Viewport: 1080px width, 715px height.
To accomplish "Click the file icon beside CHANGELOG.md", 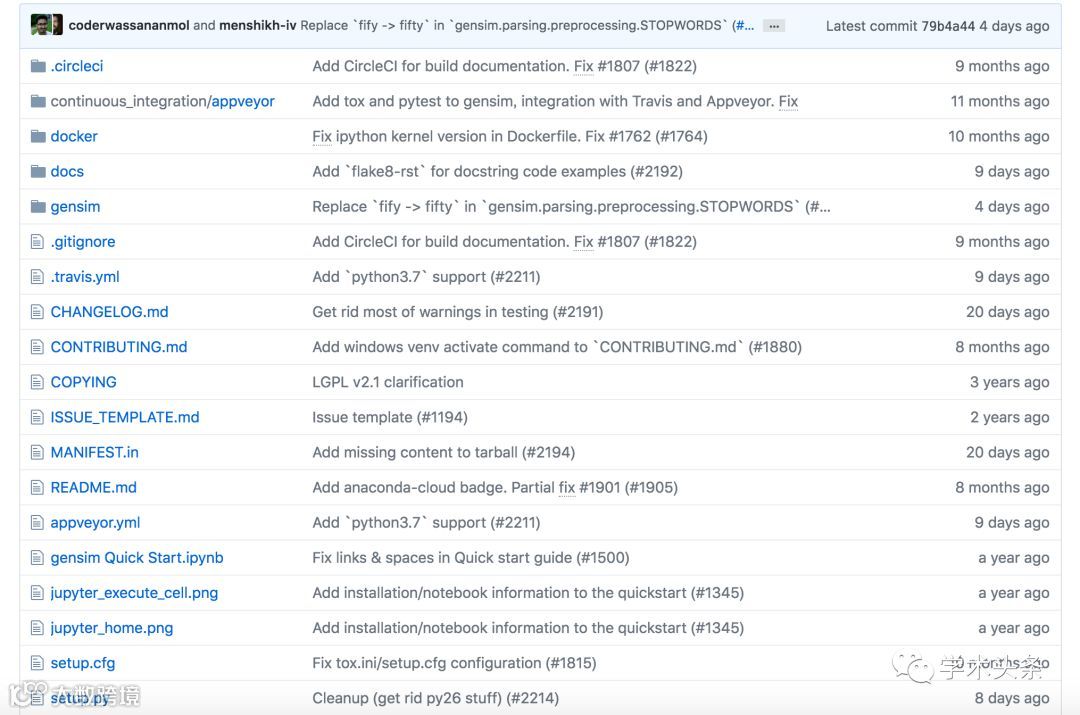I will click(x=38, y=312).
